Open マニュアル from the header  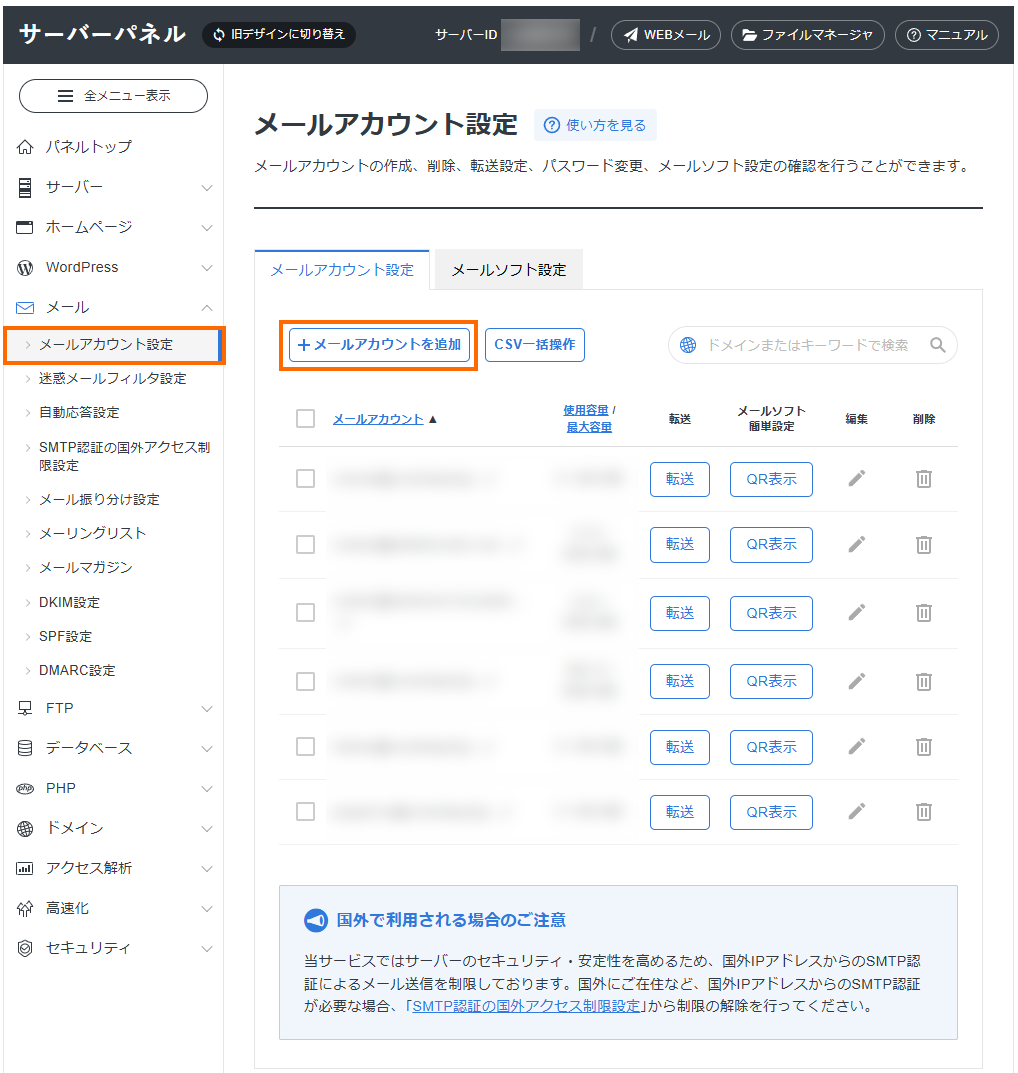[x=947, y=35]
